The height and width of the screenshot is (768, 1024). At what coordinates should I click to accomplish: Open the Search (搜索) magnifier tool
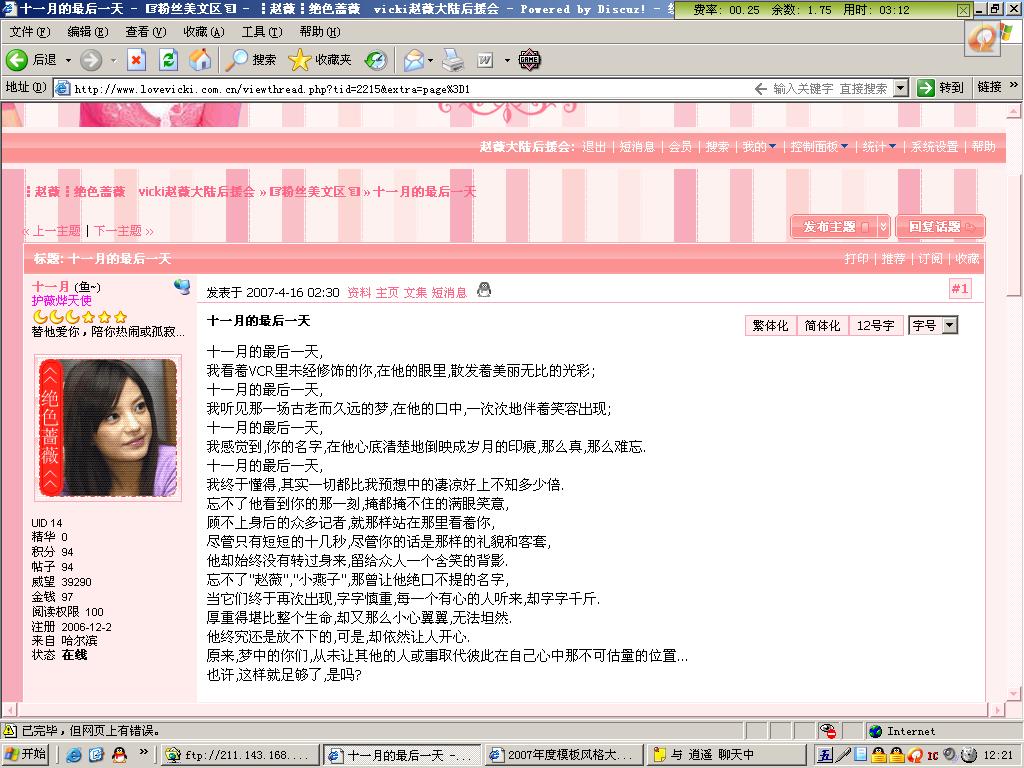click(251, 60)
